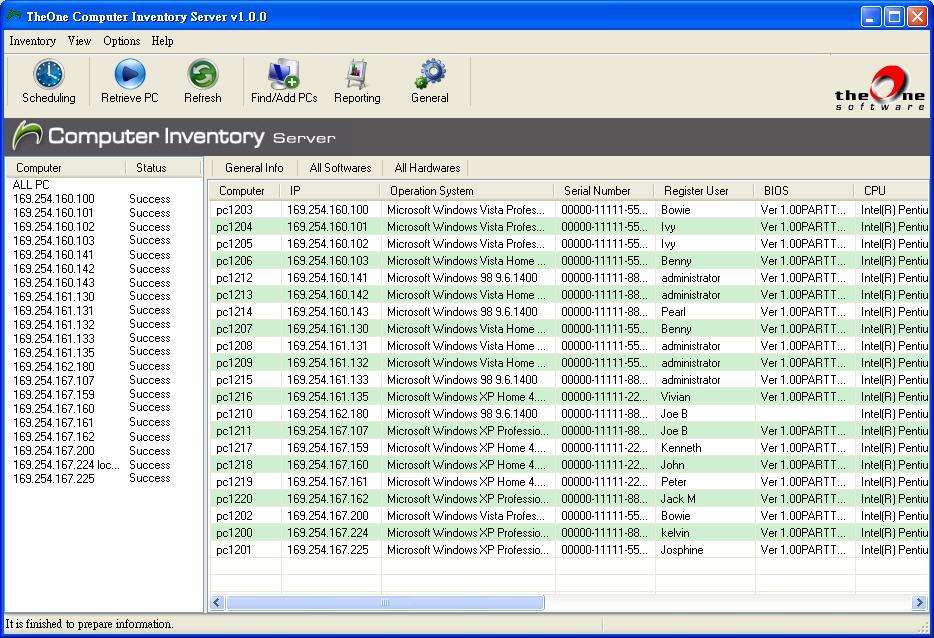The height and width of the screenshot is (638, 934).
Task: Select 169.254.160.100 in the left list
Action: coord(54,199)
